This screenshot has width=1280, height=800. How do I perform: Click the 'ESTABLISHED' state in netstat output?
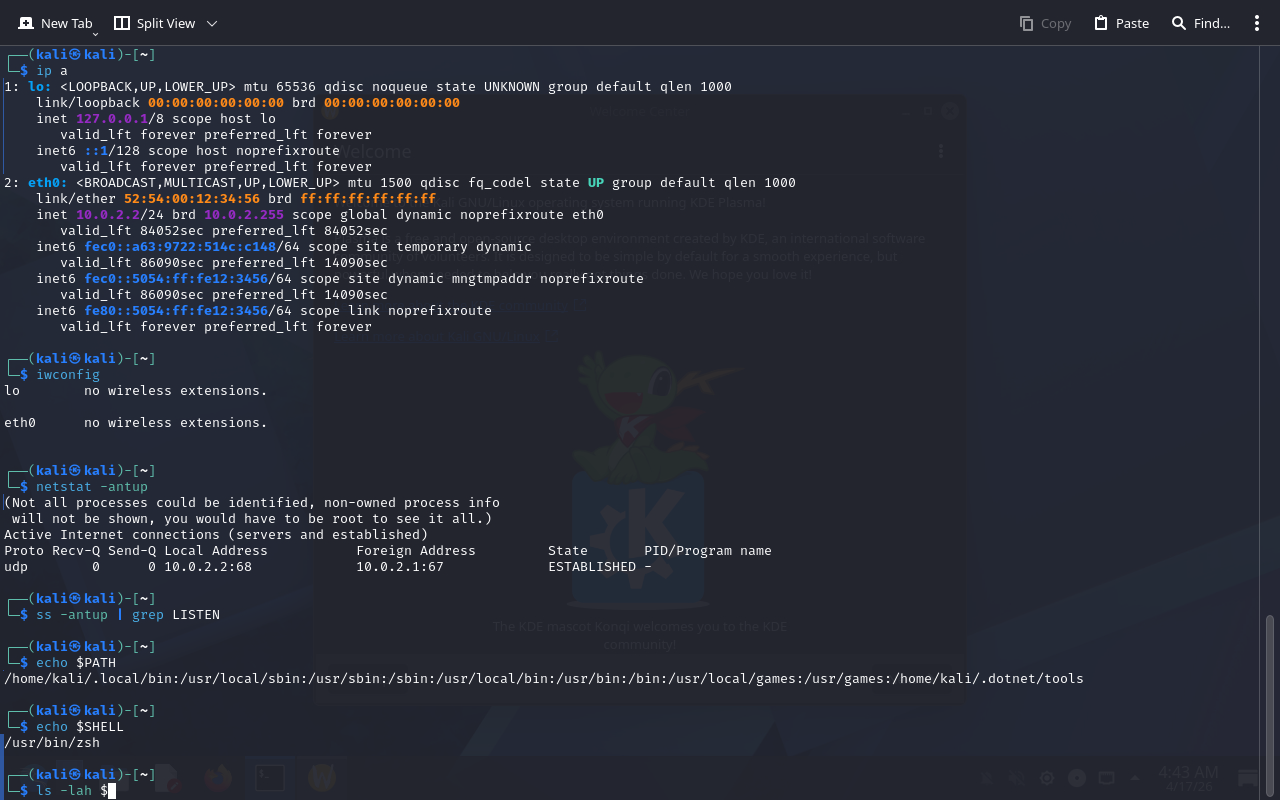[x=592, y=567]
